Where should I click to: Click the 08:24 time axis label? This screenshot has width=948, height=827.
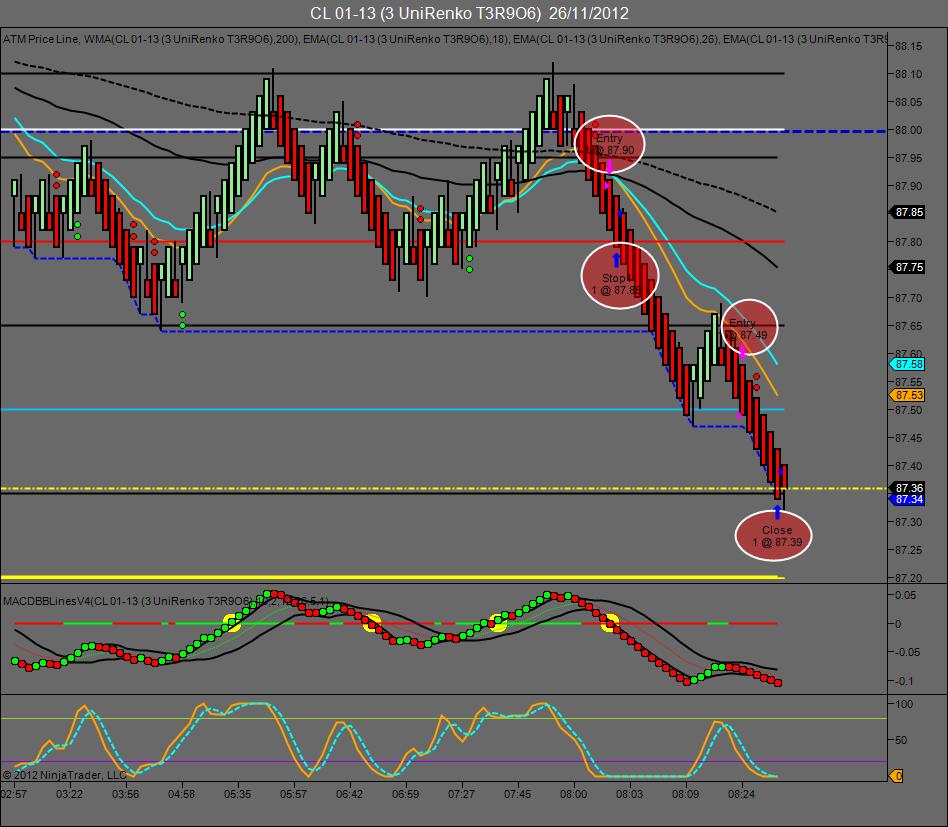(741, 794)
